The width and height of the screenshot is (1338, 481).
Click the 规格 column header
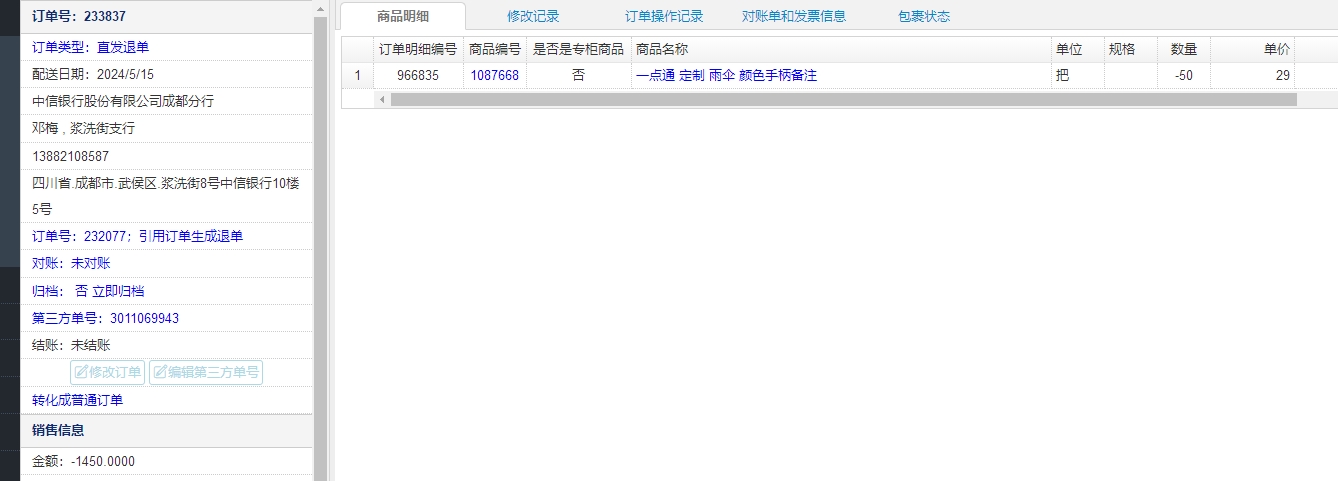coord(1131,49)
